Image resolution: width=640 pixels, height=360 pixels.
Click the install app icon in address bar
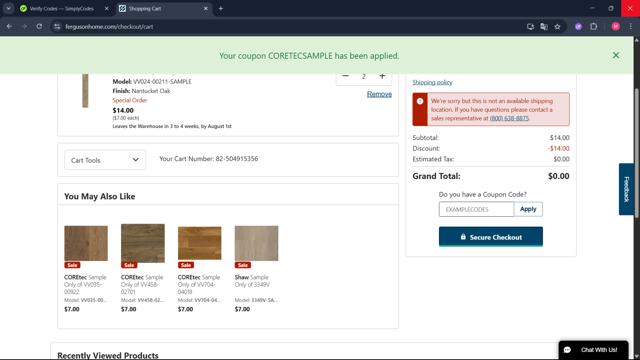point(530,27)
